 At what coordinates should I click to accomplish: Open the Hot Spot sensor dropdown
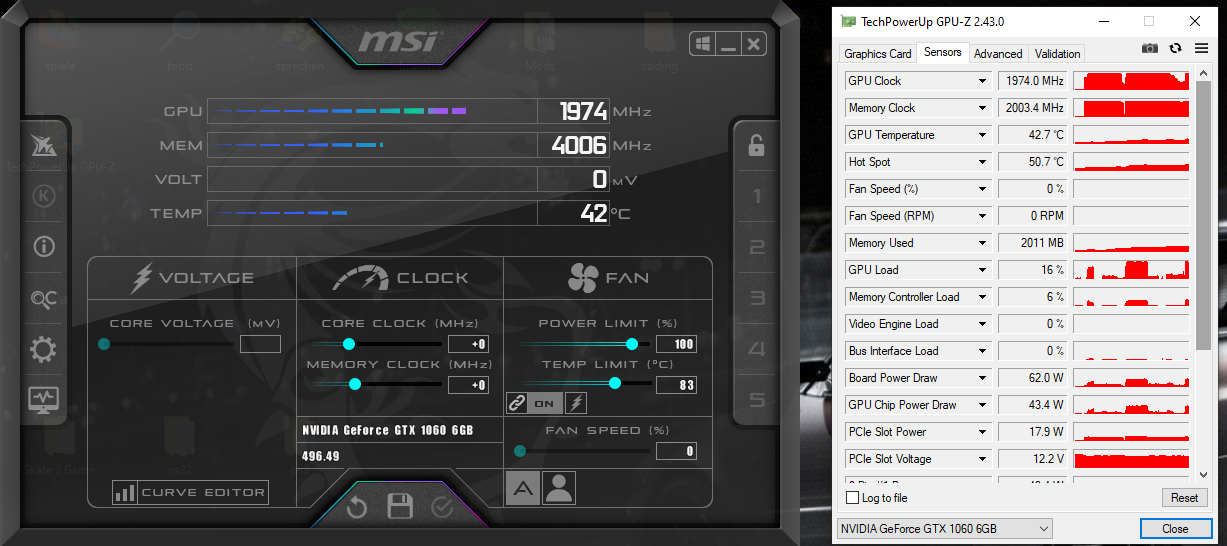tap(983, 162)
